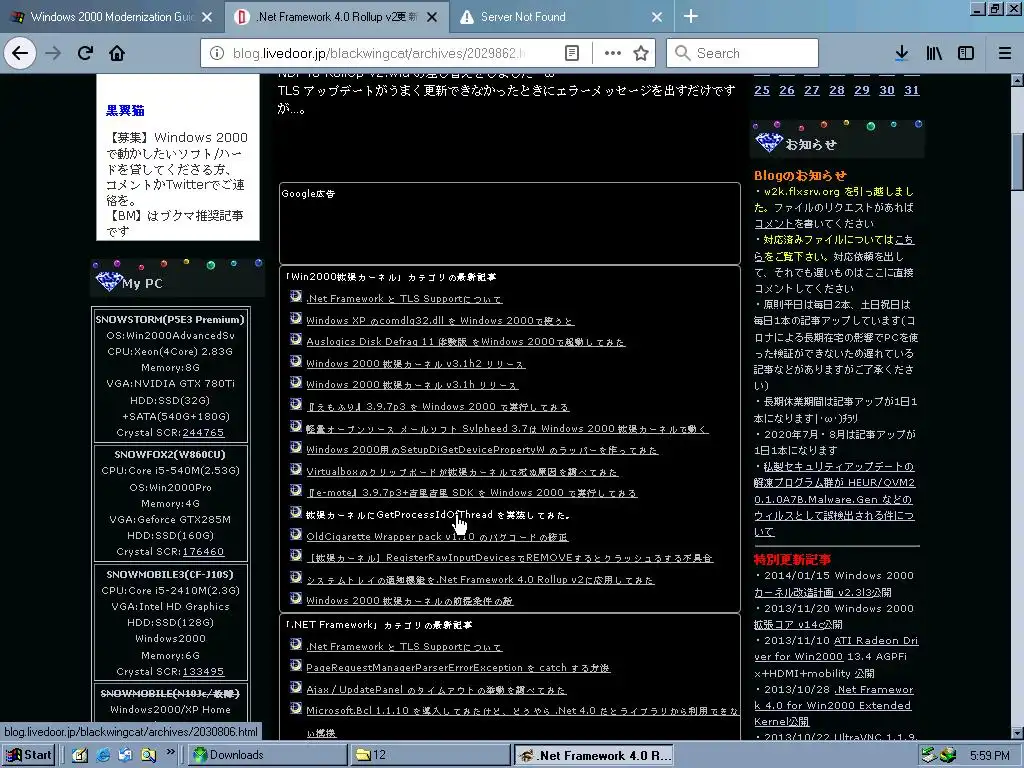
Task: Focus the Search box in toolbar
Action: coord(743,53)
